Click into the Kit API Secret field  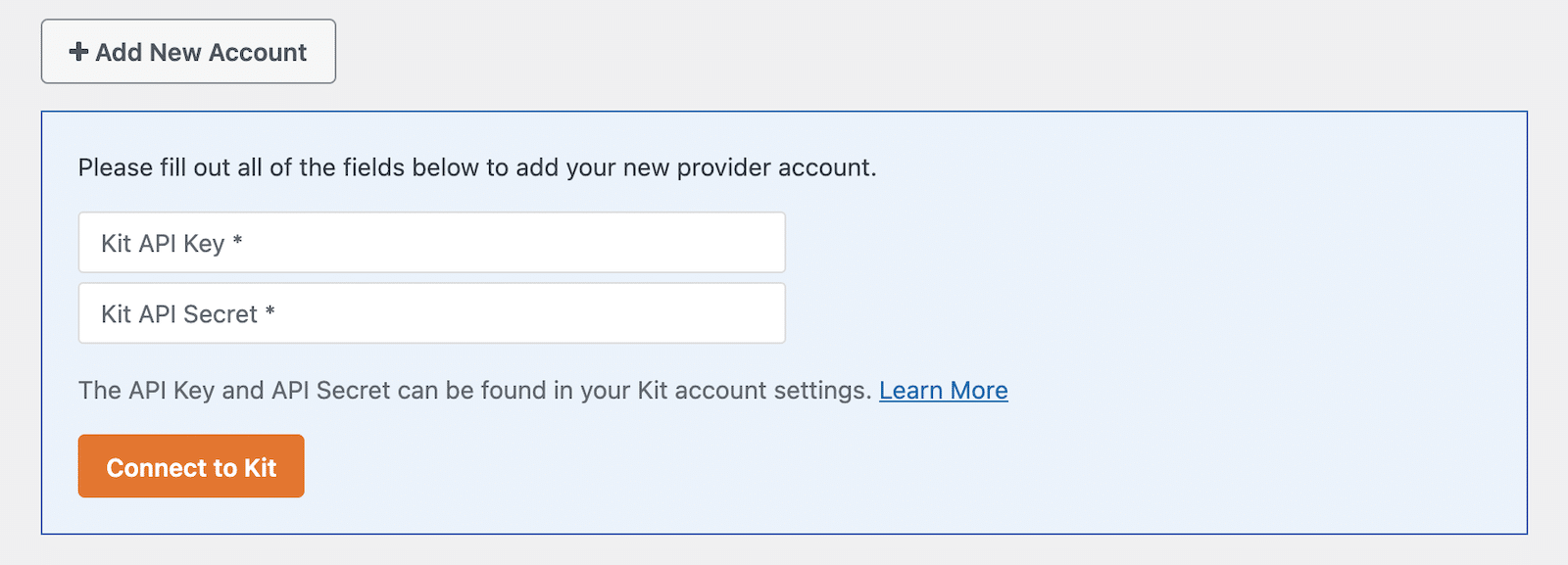[431, 313]
